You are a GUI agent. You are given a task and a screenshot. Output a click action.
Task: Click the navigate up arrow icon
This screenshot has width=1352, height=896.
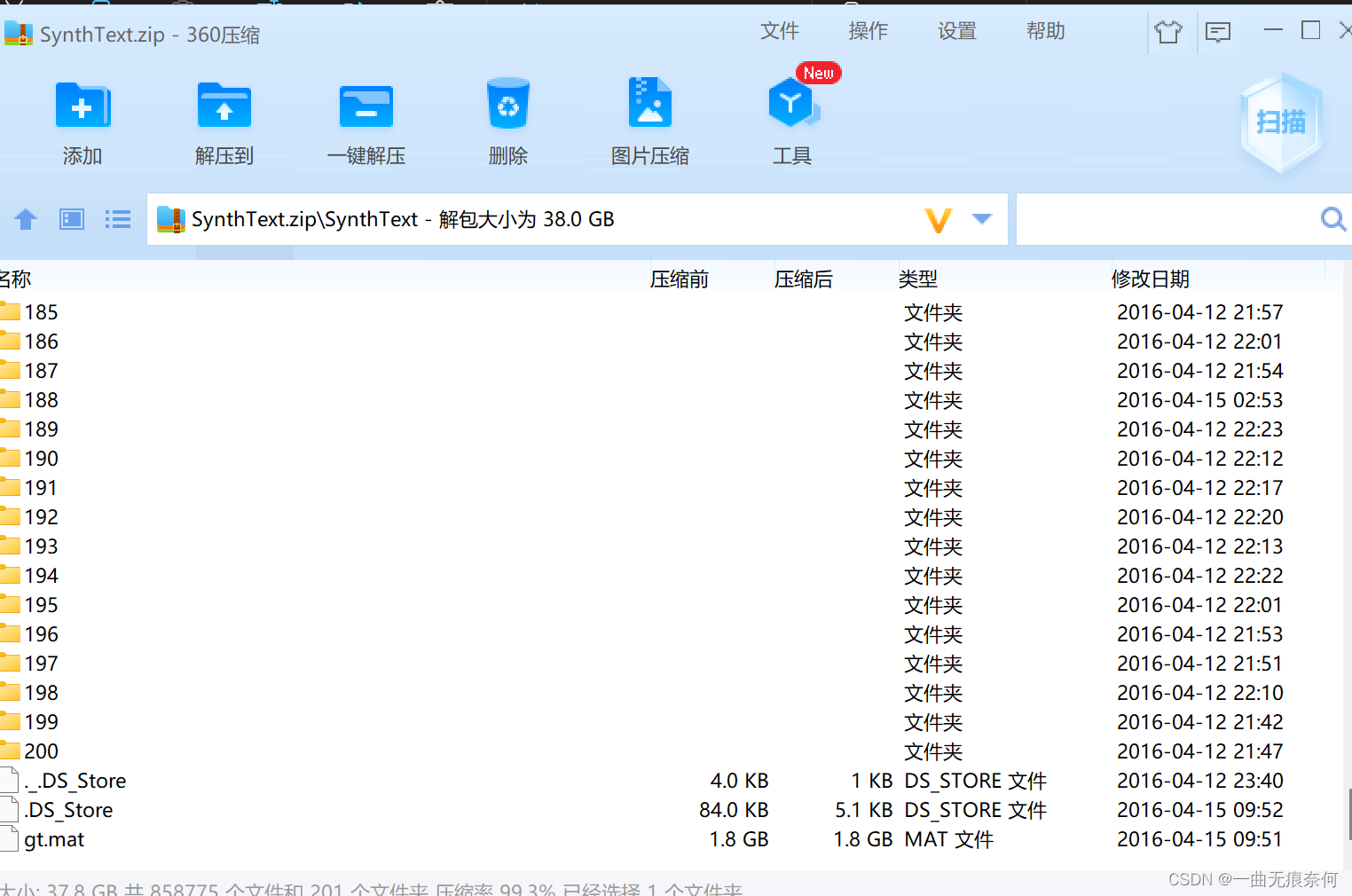coord(25,218)
